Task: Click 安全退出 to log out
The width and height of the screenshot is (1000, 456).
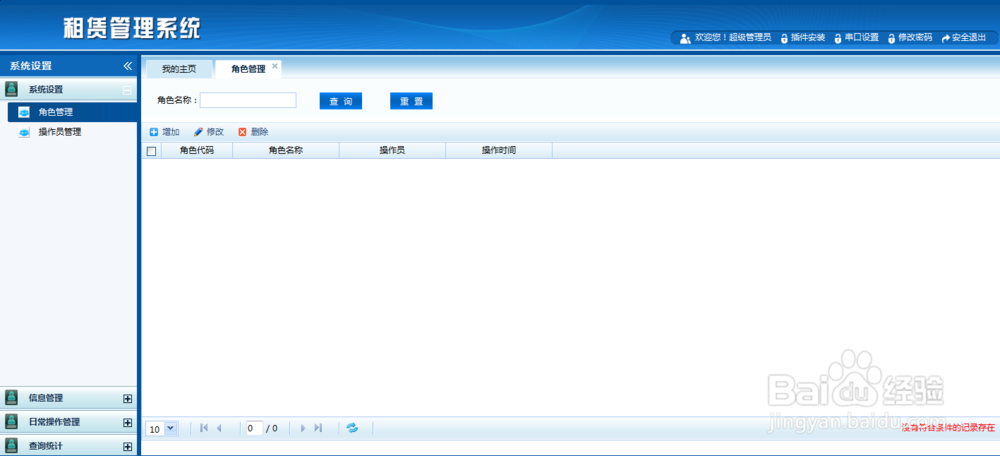Action: [x=969, y=38]
